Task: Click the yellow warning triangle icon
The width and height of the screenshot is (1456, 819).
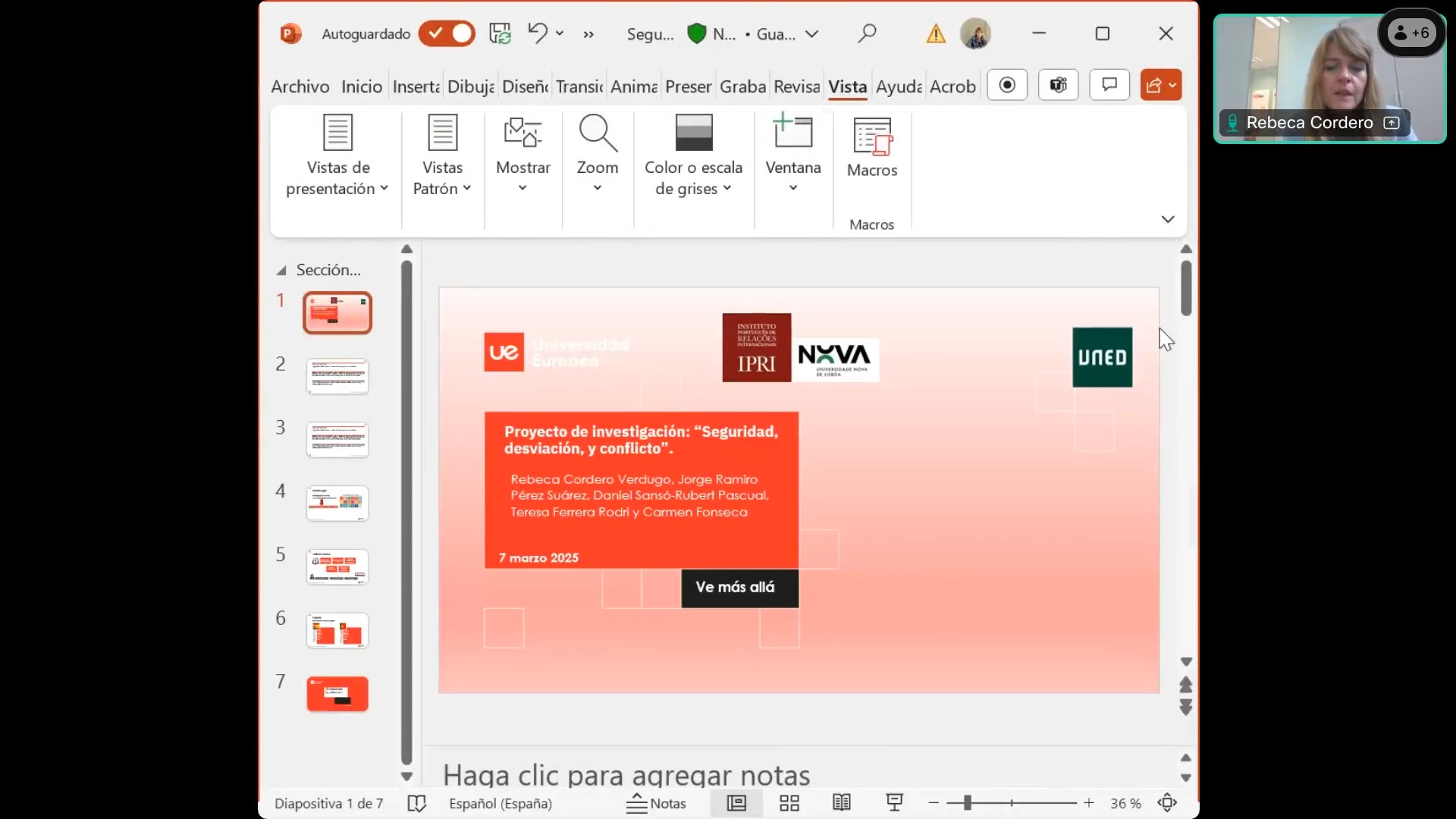Action: click(x=936, y=34)
